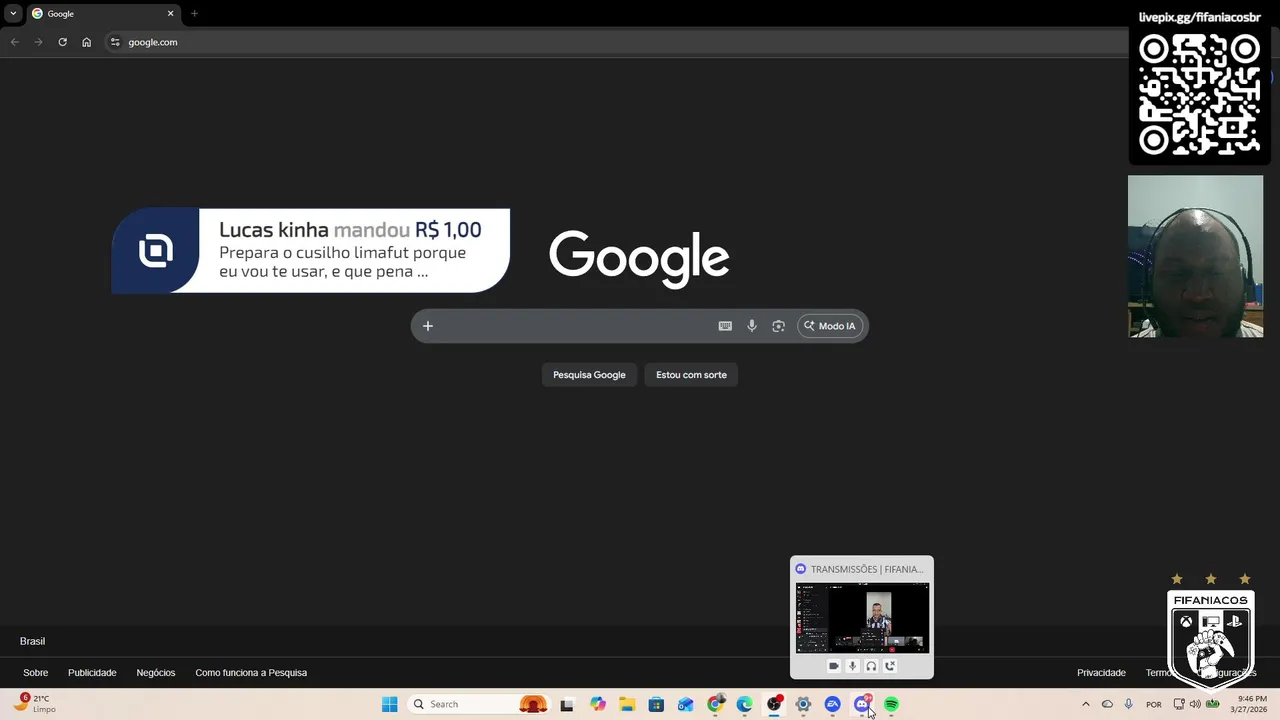
Task: Click the Discord TRANSMISSÕES window thumbnail
Action: coord(862,618)
